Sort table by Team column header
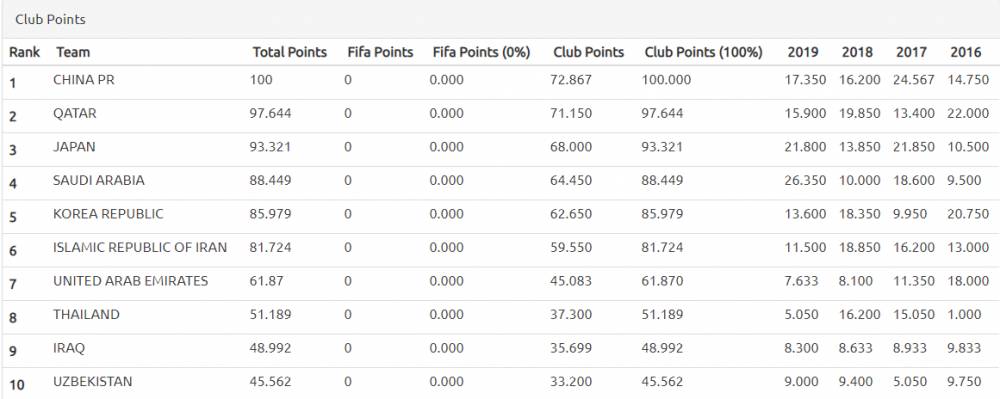The image size is (1000, 399). pyautogui.click(x=73, y=52)
